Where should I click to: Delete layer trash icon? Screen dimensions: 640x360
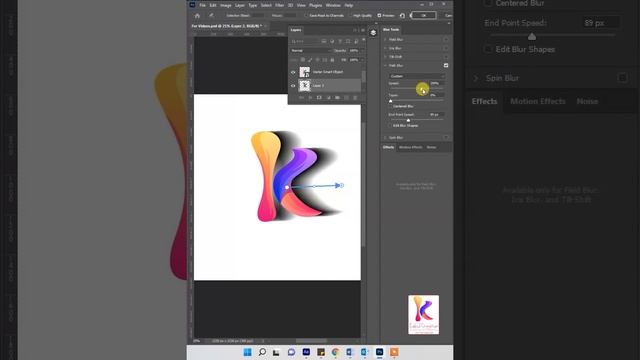355,98
